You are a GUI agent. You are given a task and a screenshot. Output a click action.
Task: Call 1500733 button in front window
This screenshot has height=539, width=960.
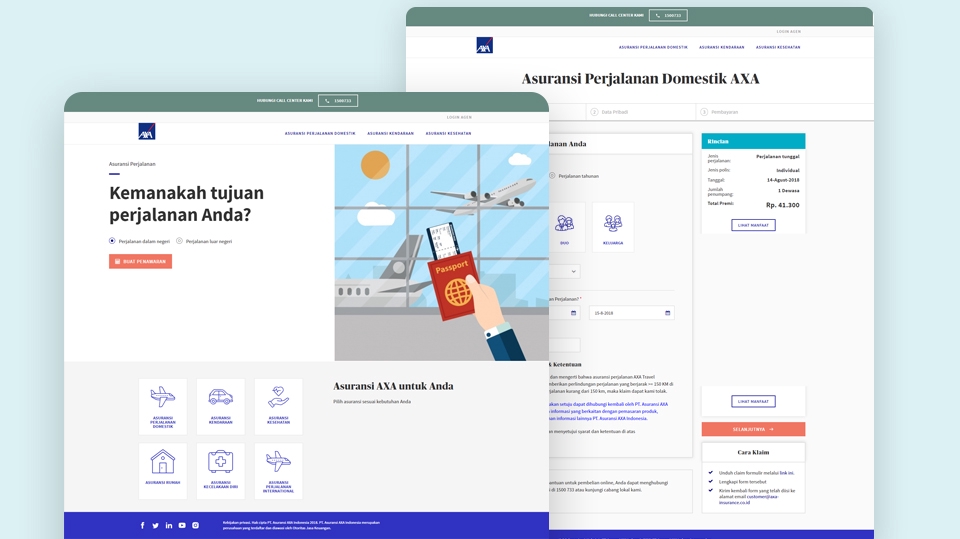(338, 100)
